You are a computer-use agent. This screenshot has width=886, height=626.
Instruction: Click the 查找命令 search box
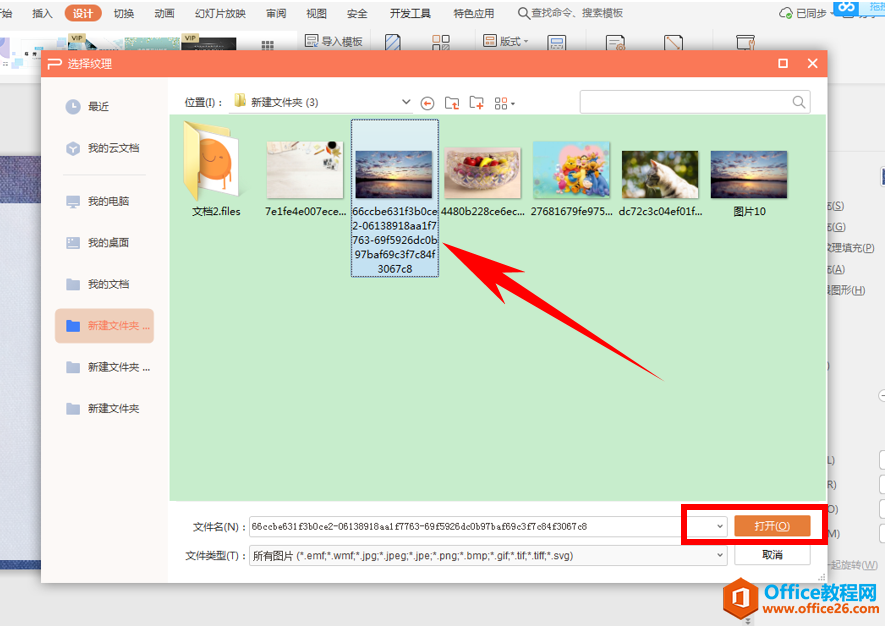coord(571,13)
